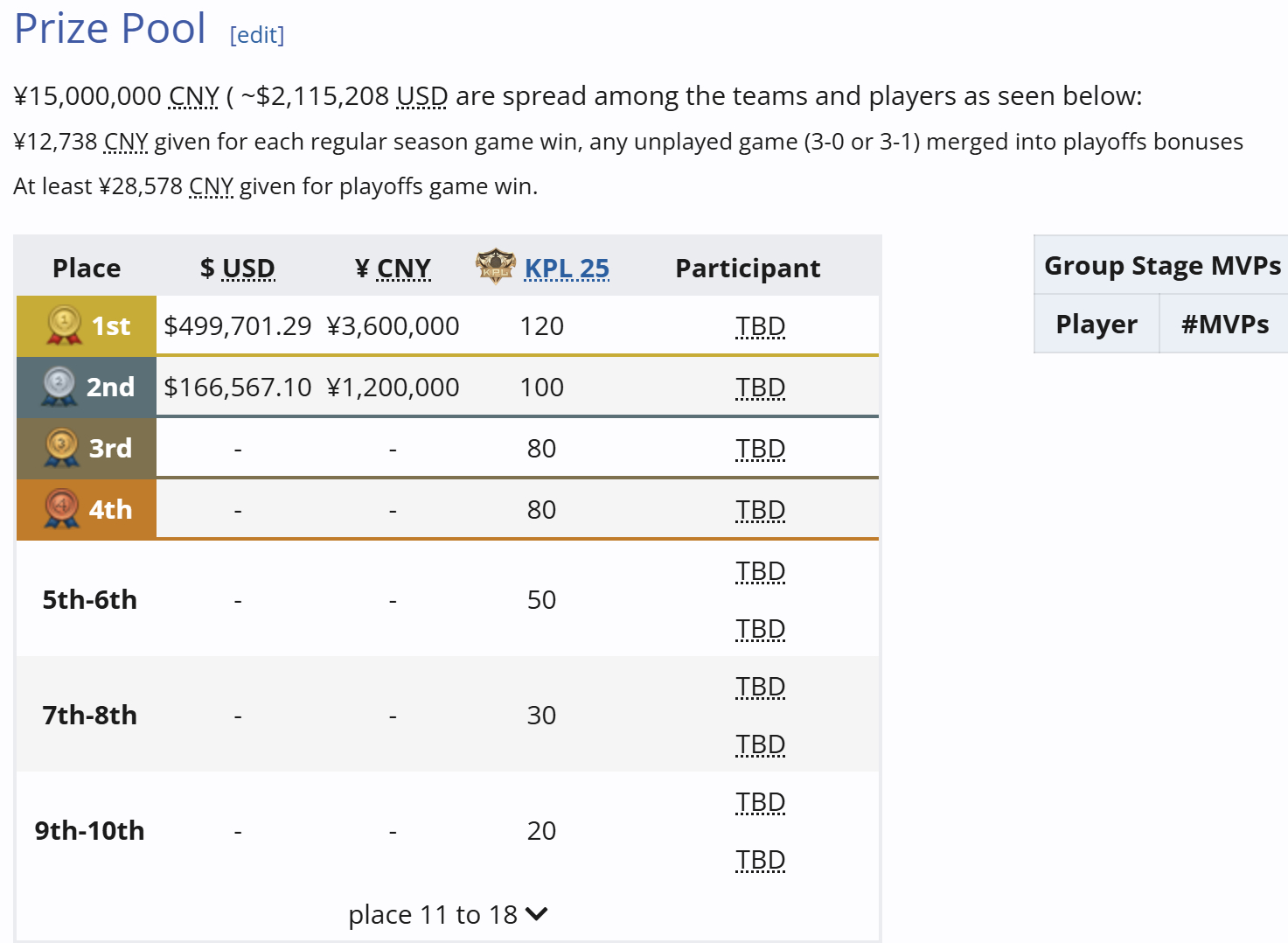Click the CNY abbreviation in the prize total
Screen dimensions: 1288x943
pyautogui.click(x=194, y=95)
